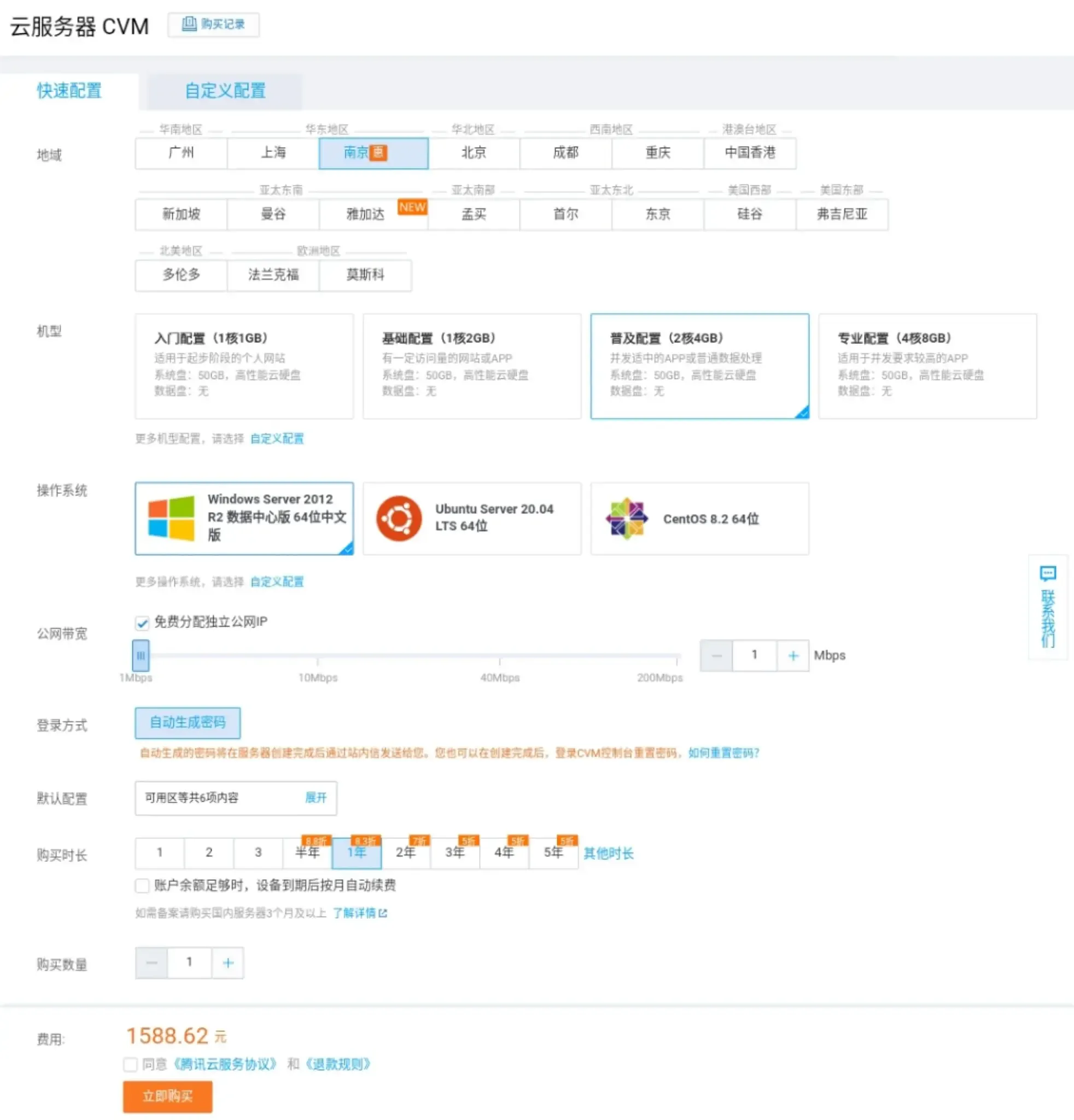Open 腾讯云服务协议 link

pyautogui.click(x=225, y=1064)
